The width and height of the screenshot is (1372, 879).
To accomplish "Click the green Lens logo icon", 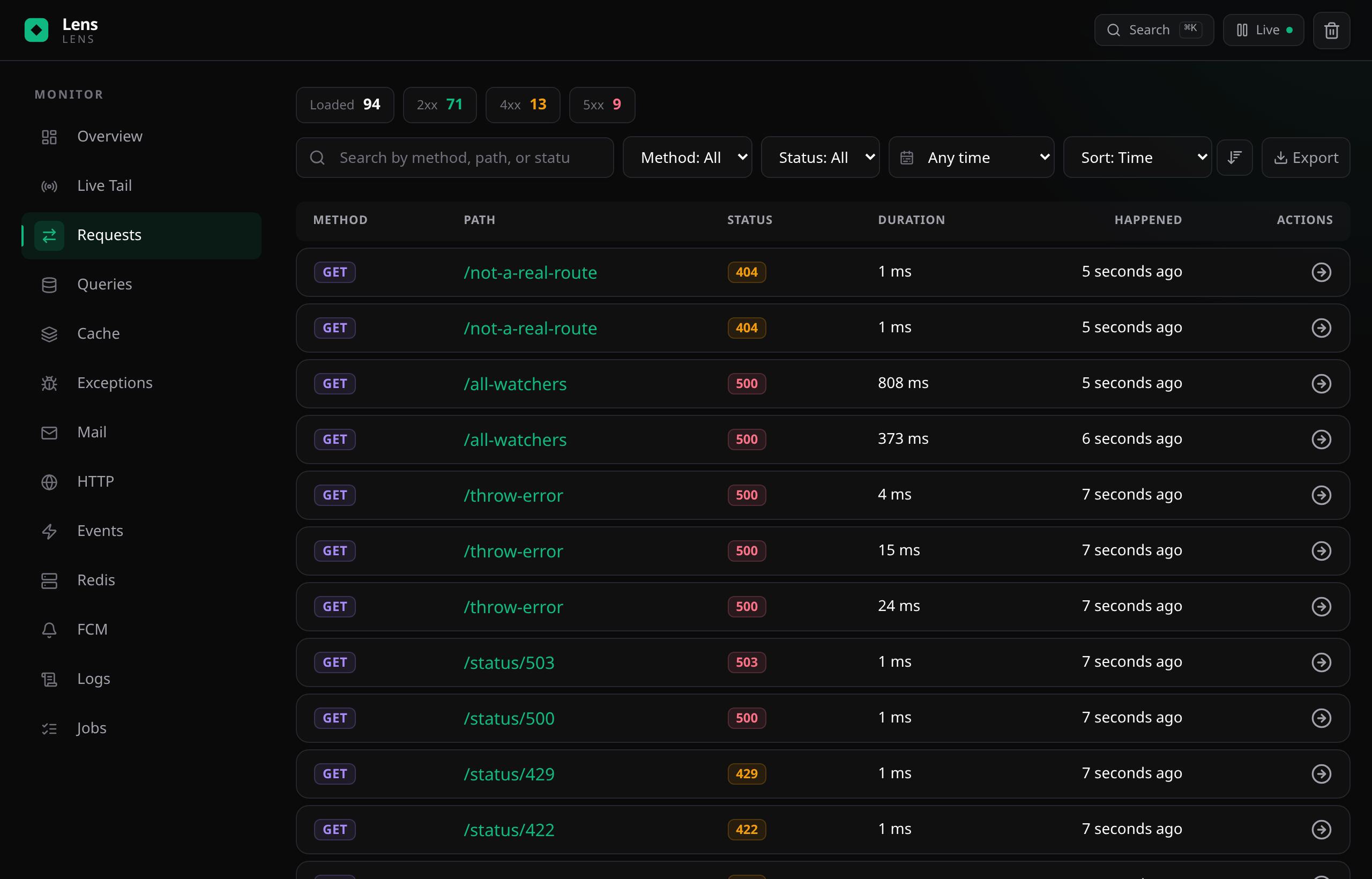I will pyautogui.click(x=36, y=30).
